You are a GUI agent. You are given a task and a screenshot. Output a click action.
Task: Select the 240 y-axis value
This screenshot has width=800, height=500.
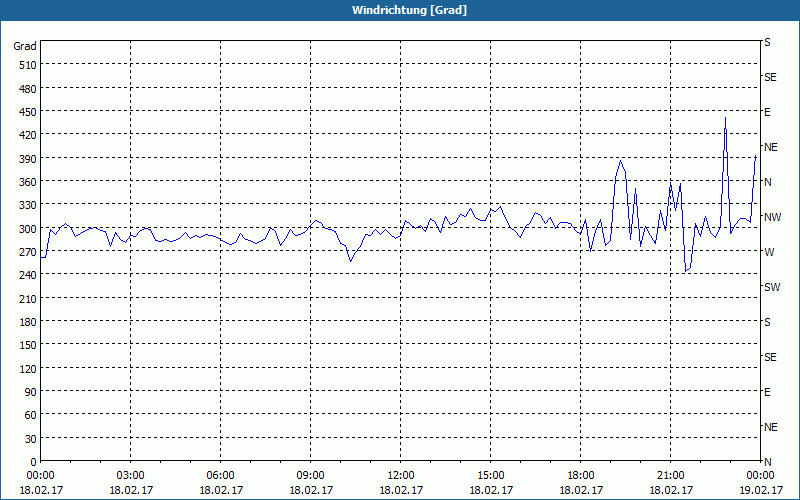(28, 276)
